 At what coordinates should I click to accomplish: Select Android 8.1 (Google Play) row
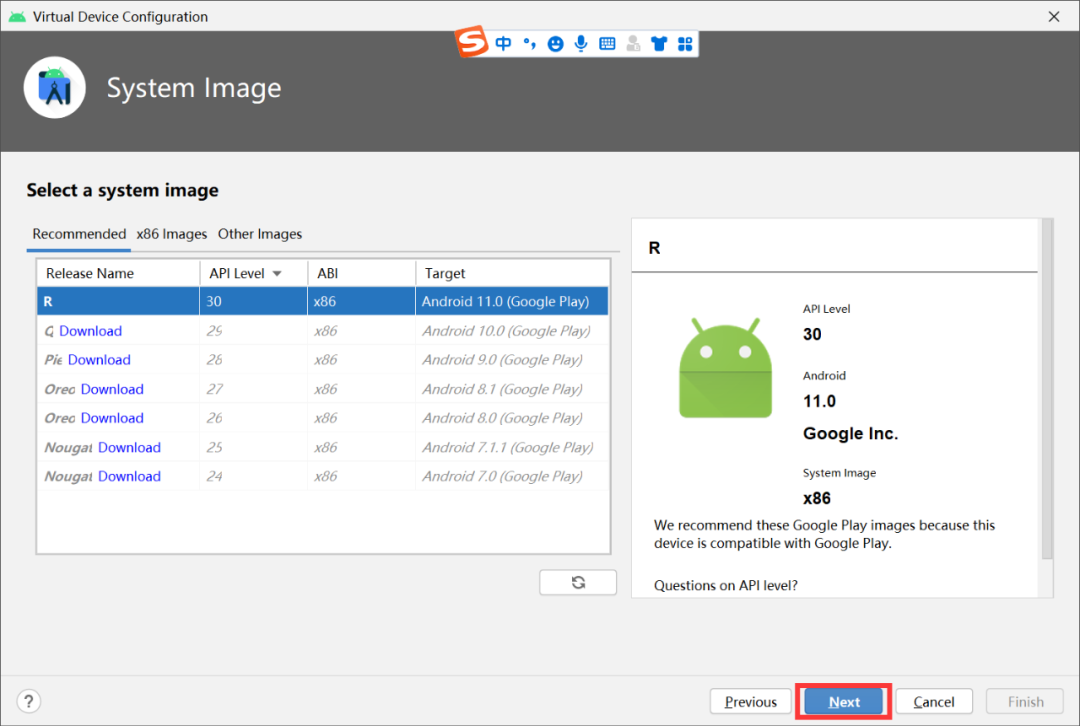pos(323,389)
